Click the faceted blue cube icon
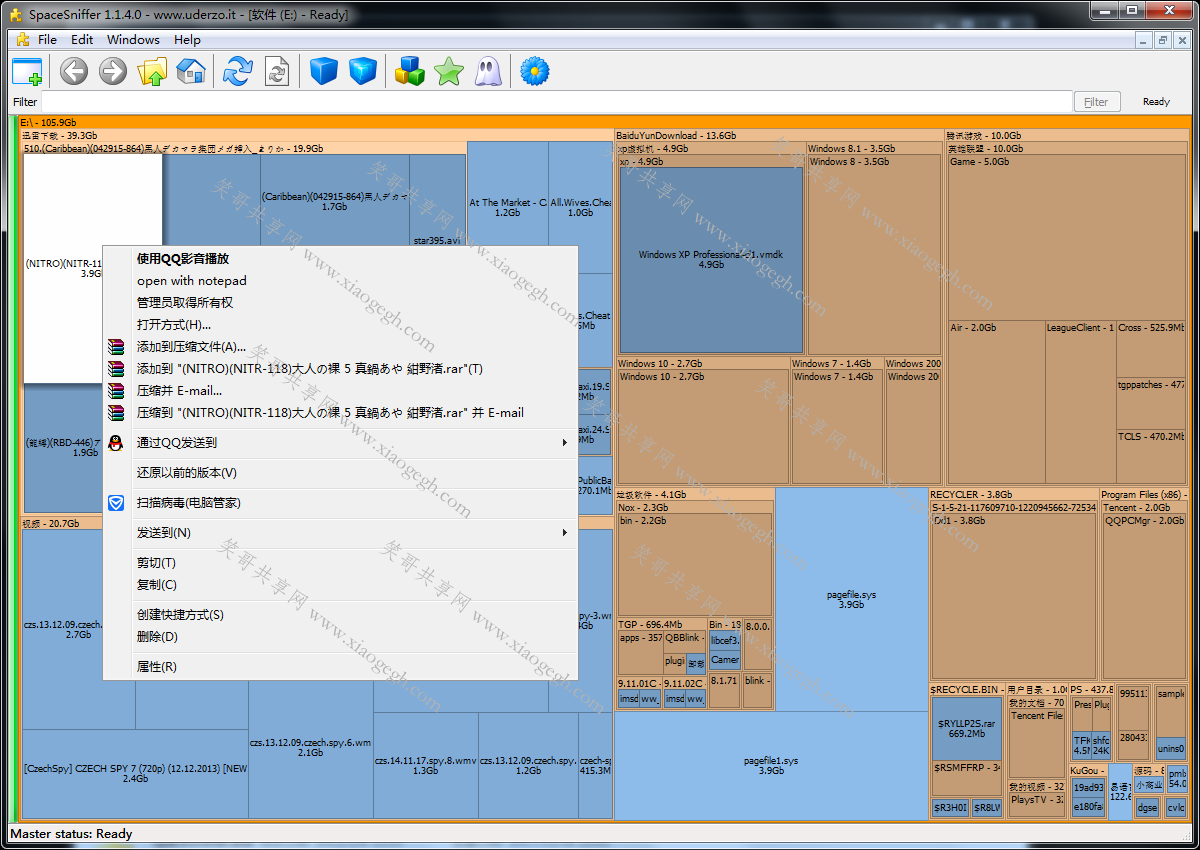 (x=363, y=71)
